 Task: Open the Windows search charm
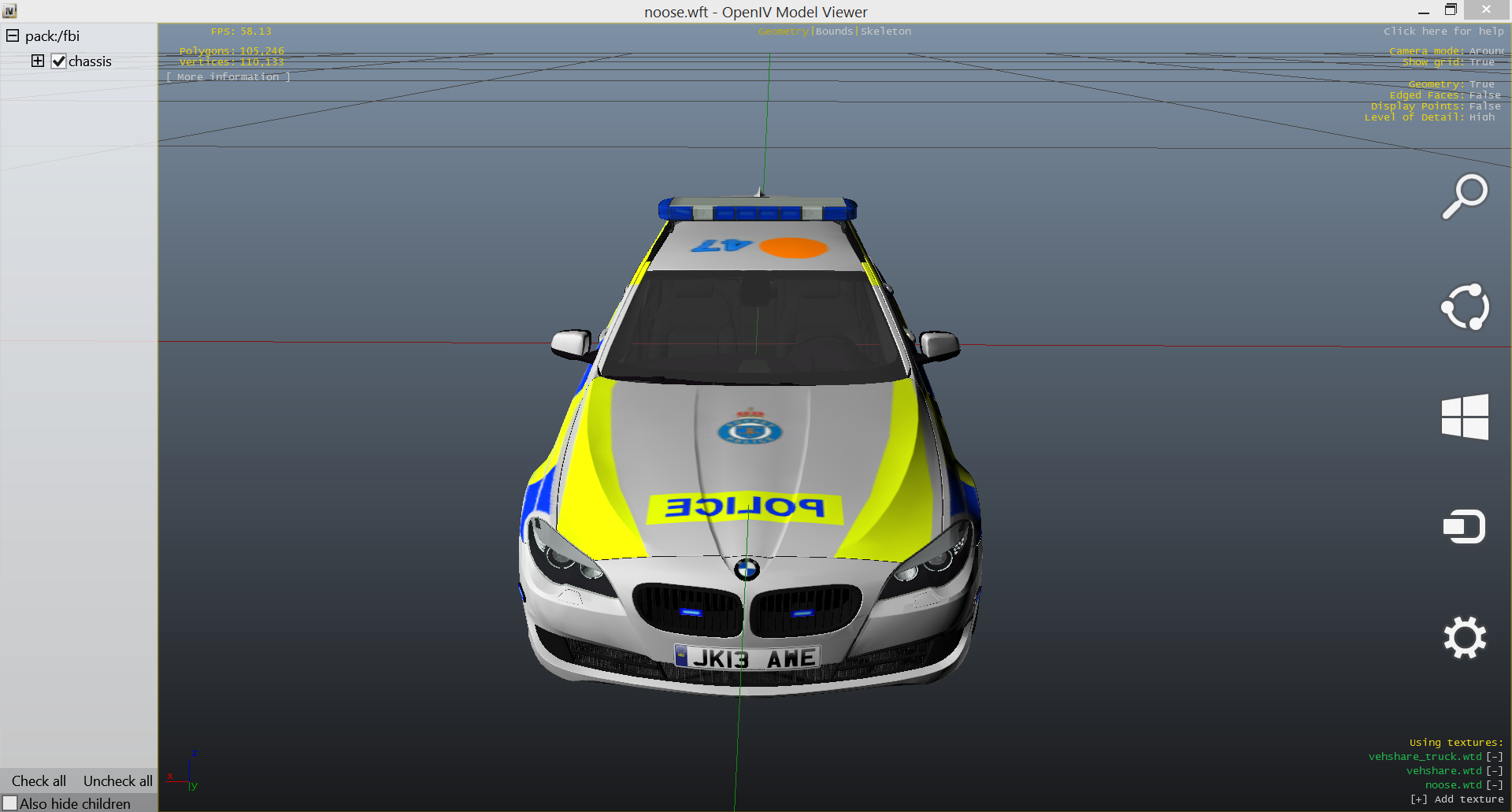(x=1465, y=196)
